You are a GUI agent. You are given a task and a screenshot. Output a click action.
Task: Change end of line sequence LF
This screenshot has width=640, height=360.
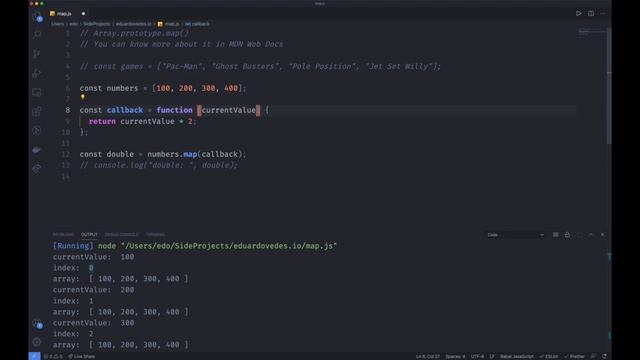pos(492,356)
